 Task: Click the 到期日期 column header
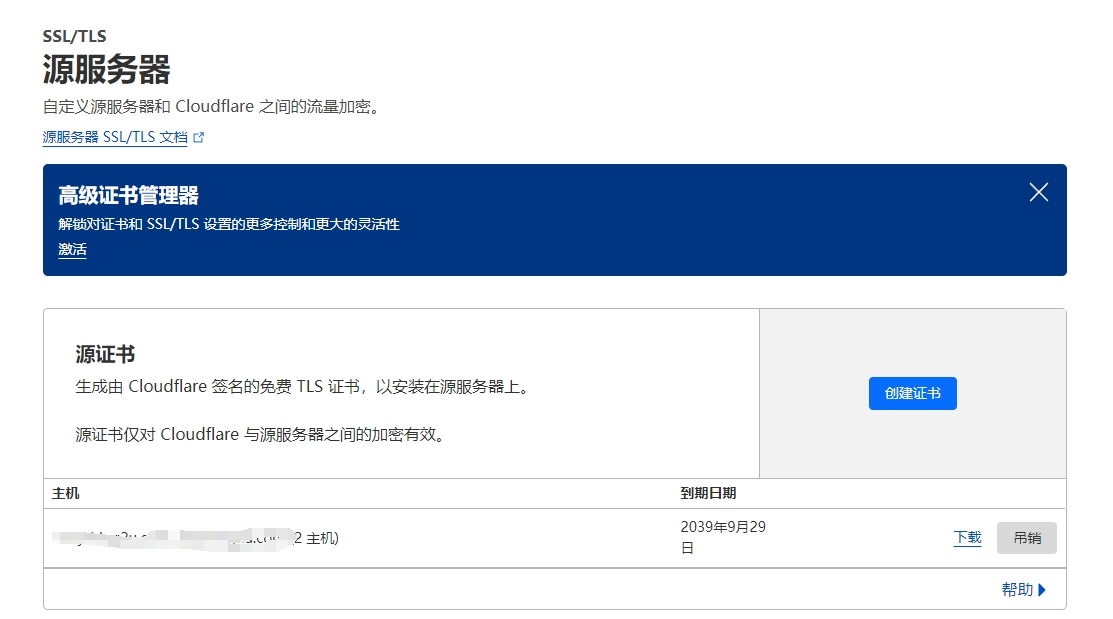point(708,493)
